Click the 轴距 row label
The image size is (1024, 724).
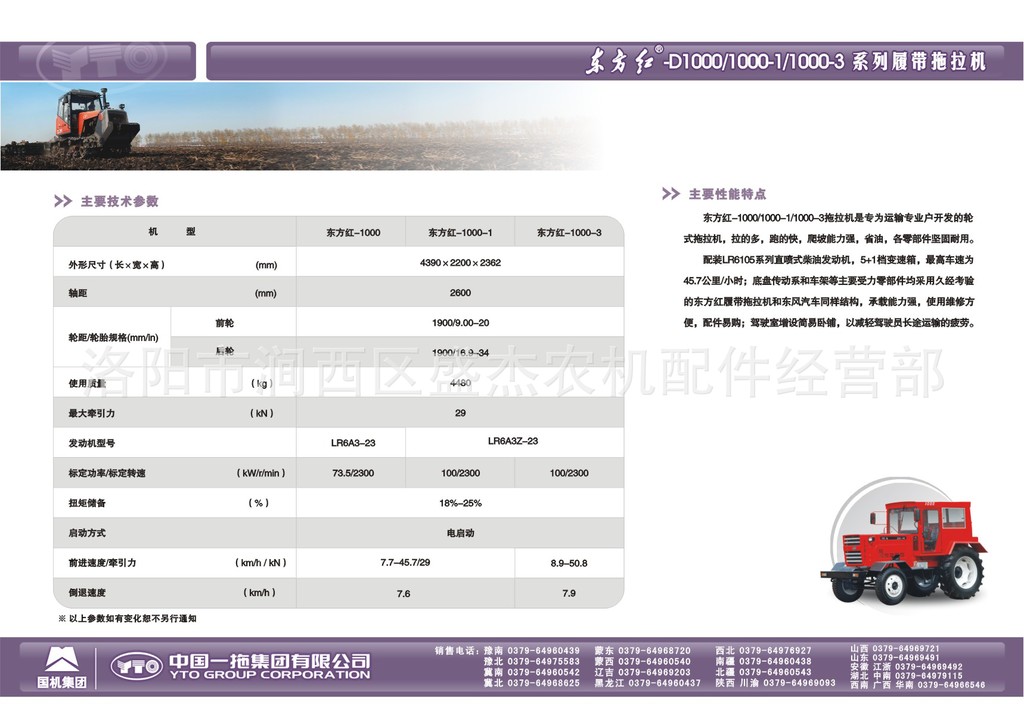[78, 293]
